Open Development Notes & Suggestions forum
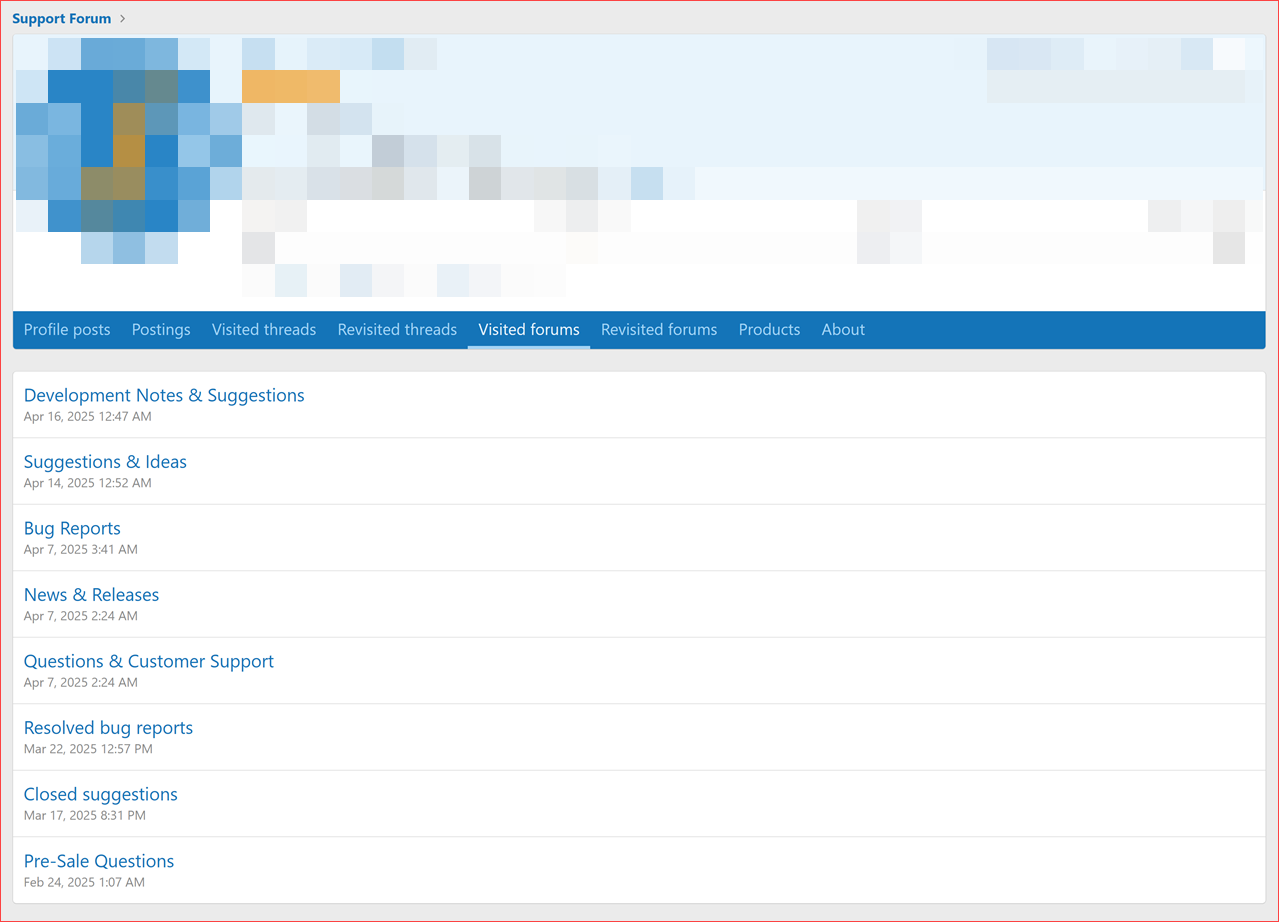This screenshot has width=1279, height=922. (163, 395)
